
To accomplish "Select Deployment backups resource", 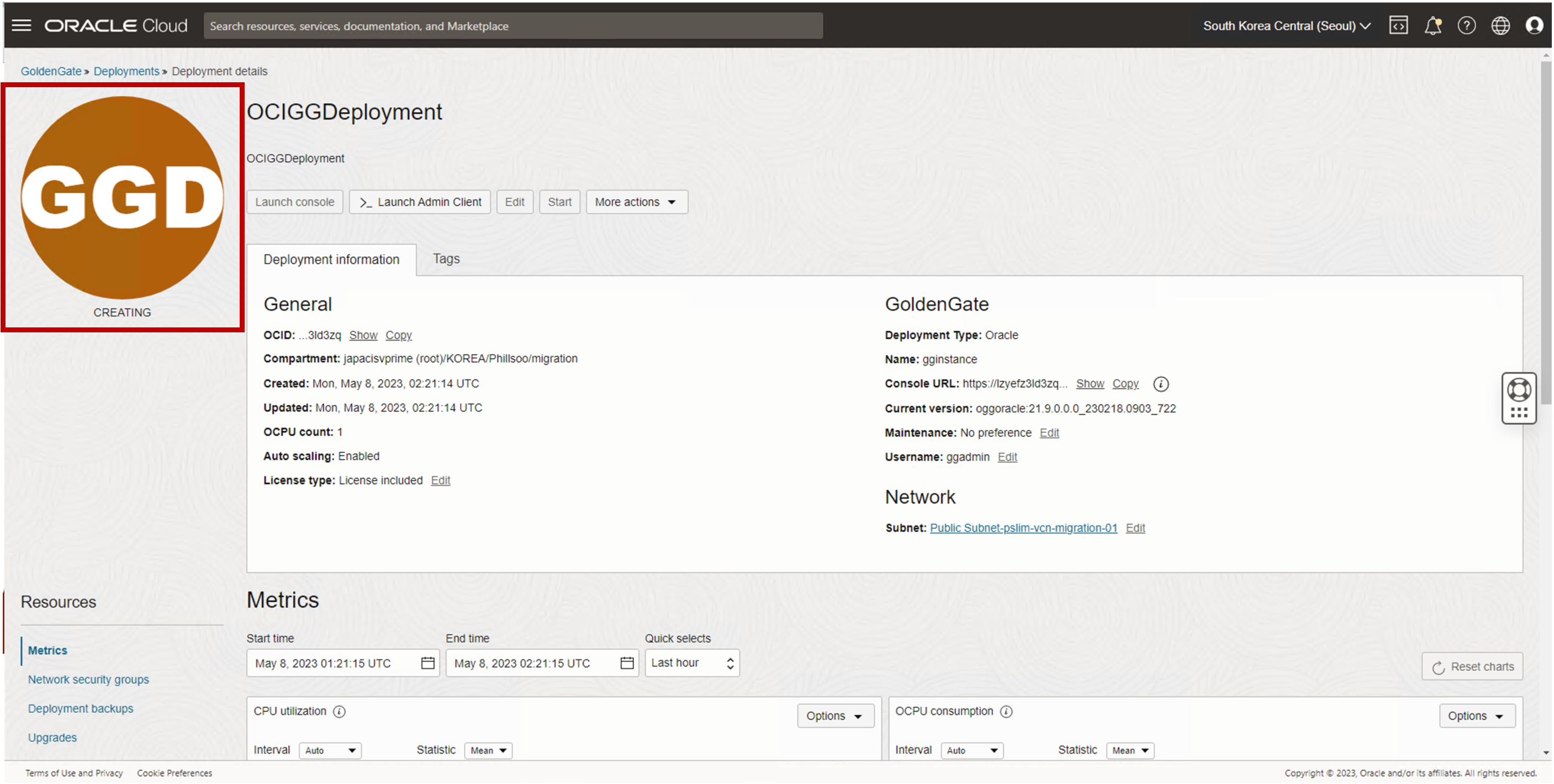I will pos(80,708).
